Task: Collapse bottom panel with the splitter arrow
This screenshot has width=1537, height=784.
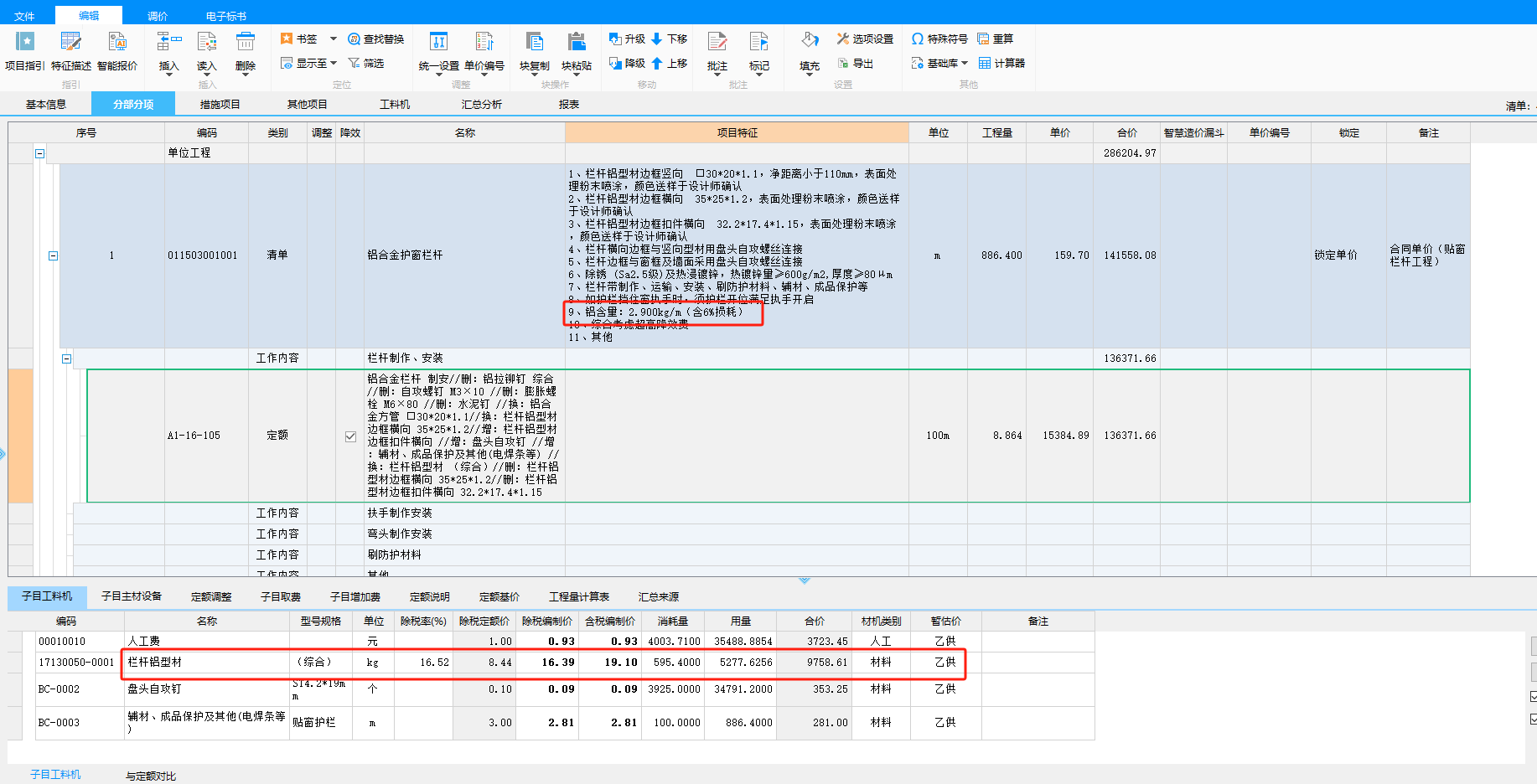Action: [805, 580]
